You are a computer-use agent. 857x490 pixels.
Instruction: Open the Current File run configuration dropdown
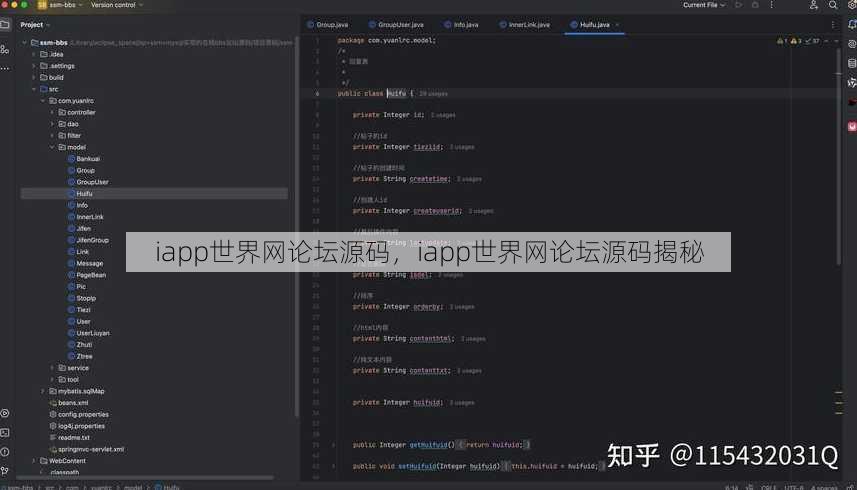[x=704, y=5]
